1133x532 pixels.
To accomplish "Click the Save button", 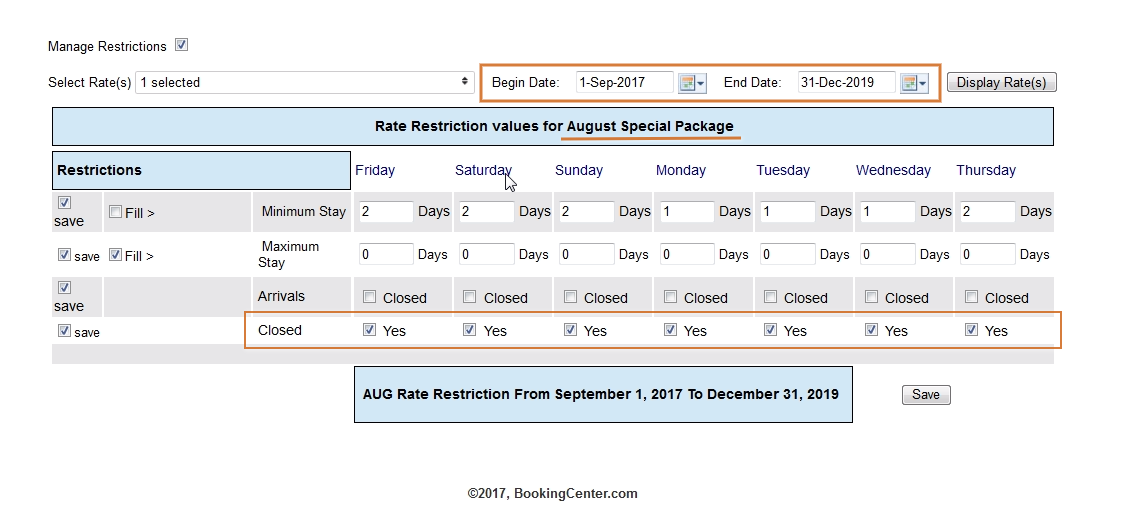I will coord(926,395).
